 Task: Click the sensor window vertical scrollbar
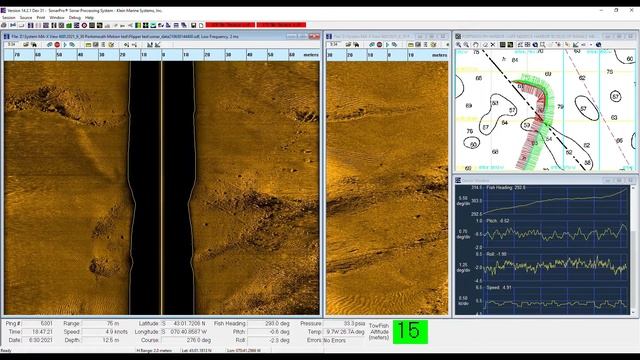coord(633,250)
